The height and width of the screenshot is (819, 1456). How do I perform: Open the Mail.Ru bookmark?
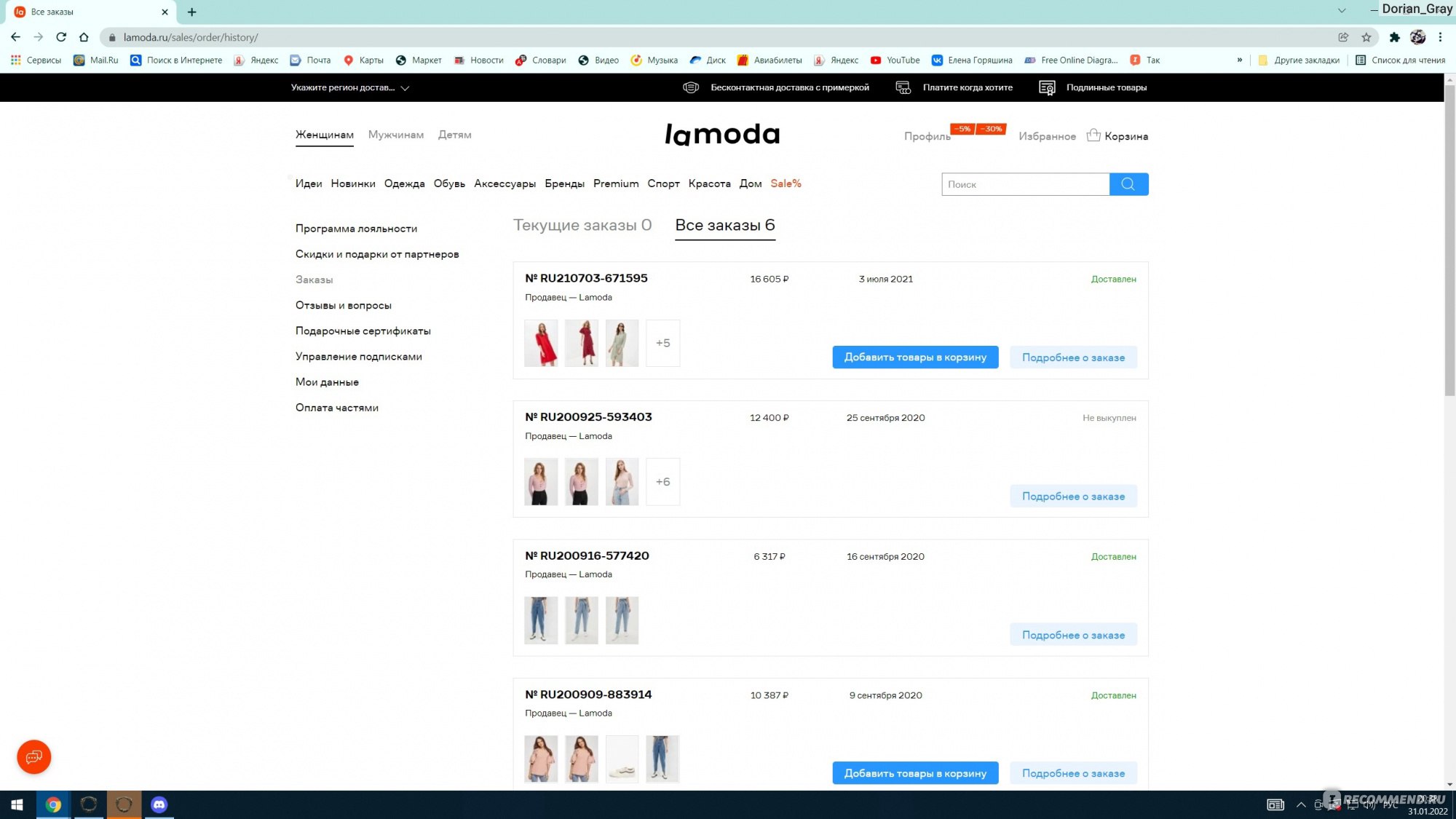pos(96,60)
